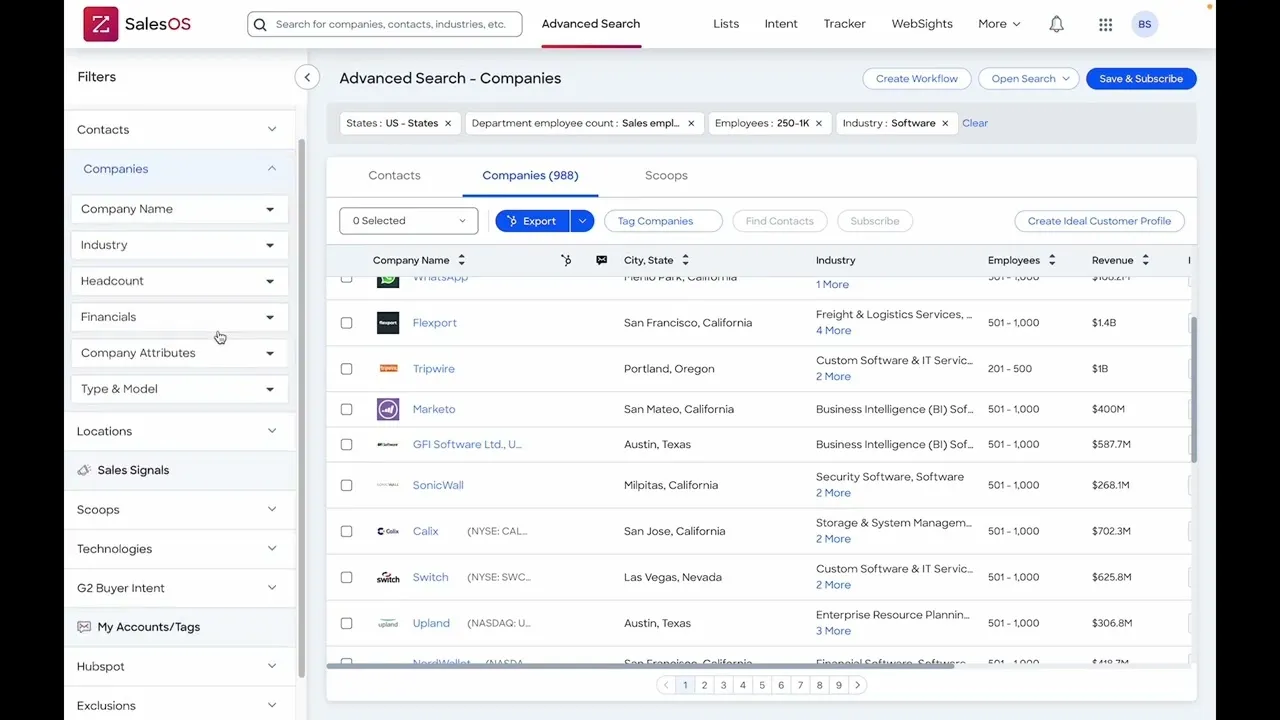Click the companies search input field

384,23
